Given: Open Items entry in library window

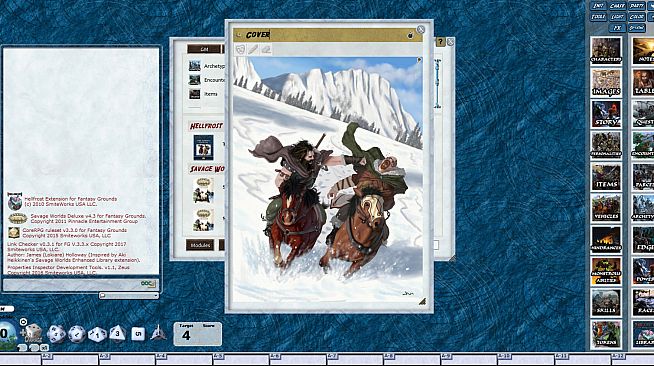Looking at the screenshot, I should pos(206,94).
